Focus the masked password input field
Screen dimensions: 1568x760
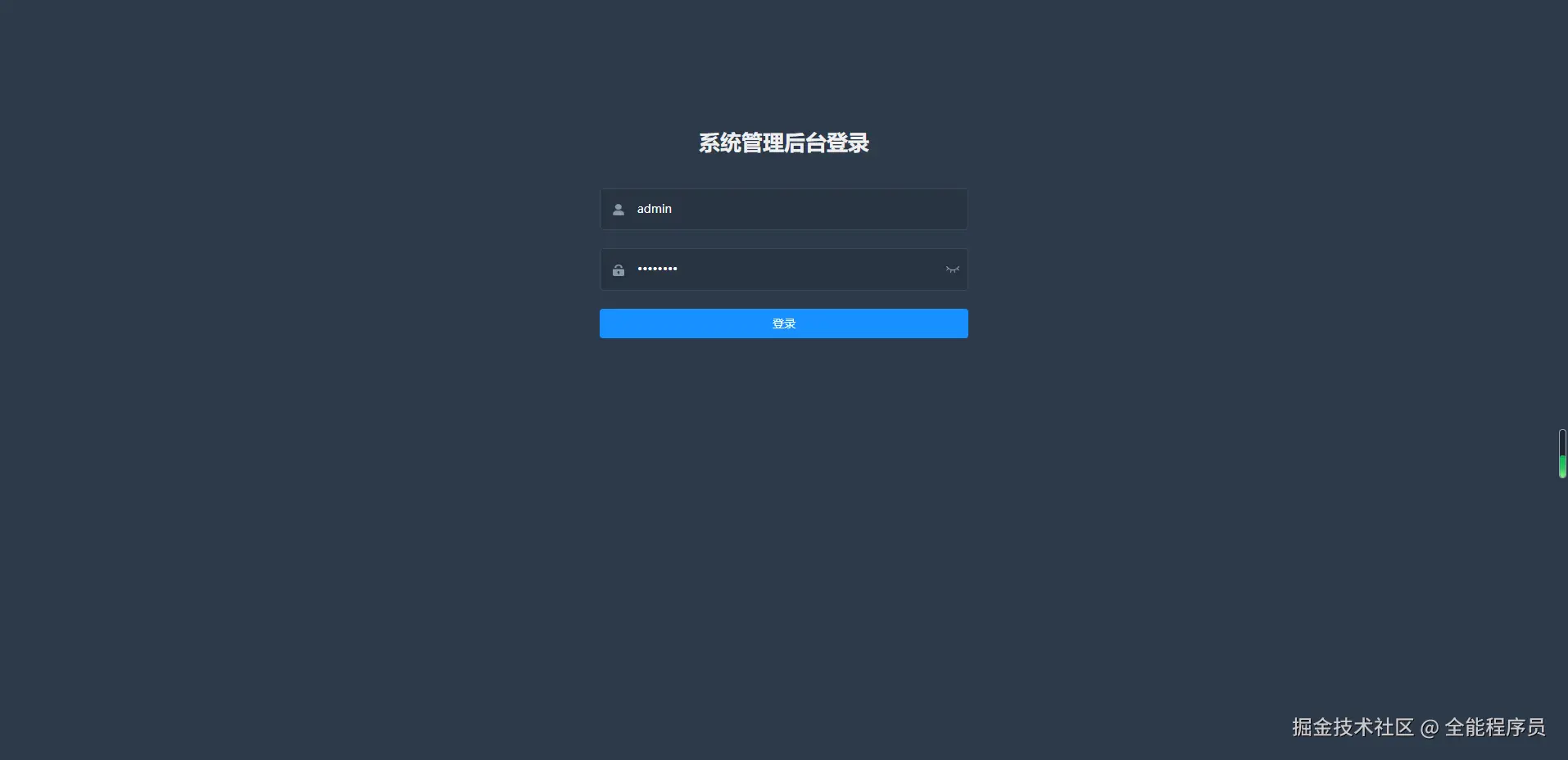[784, 269]
